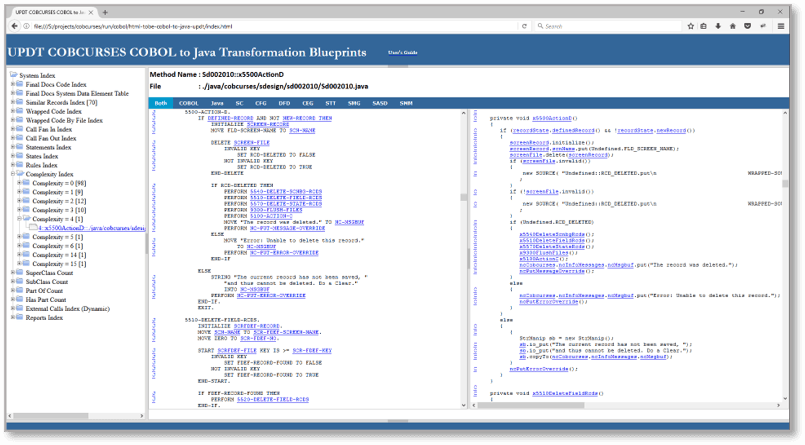The image size is (805, 445).
Task: Open the DFD tab
Action: point(284,103)
